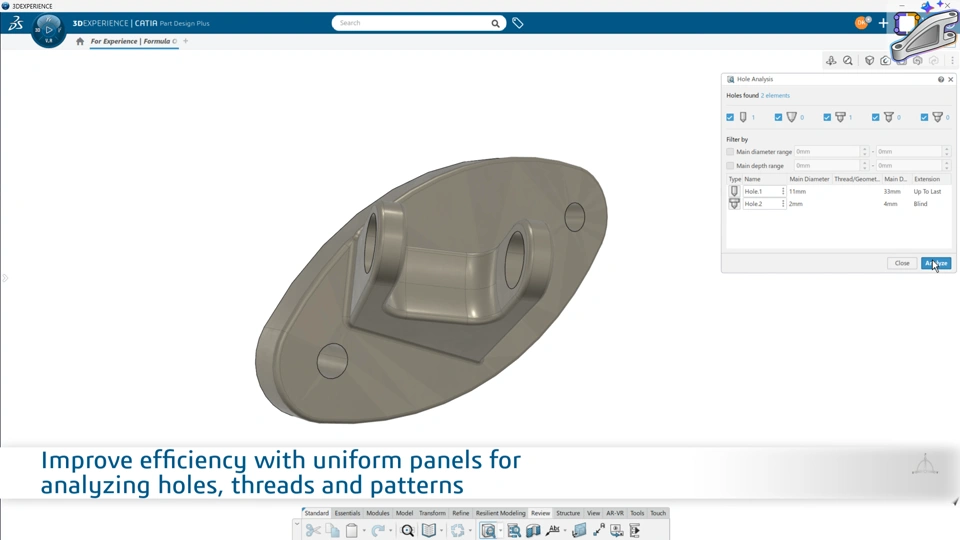Open the vertical dots view options
960x540 pixels.
point(952,61)
